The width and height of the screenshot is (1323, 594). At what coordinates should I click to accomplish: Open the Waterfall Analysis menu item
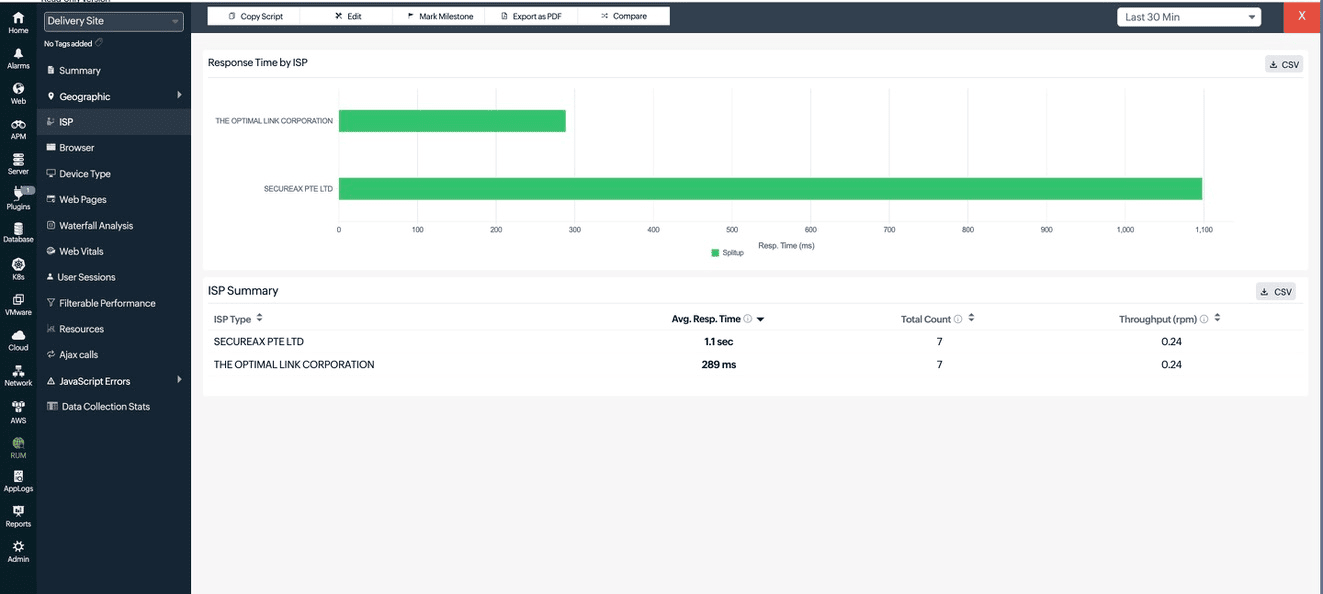(95, 225)
